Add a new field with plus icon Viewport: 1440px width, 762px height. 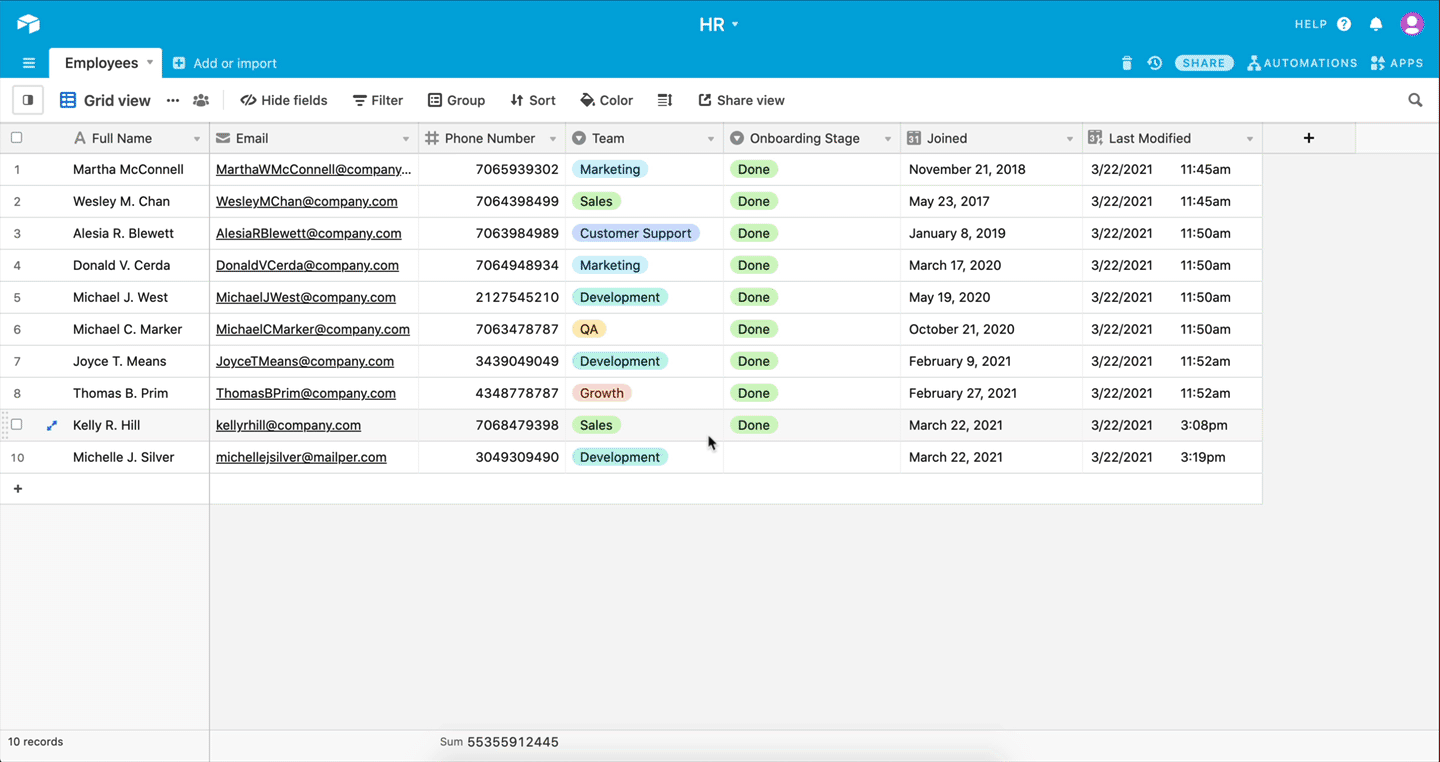(x=1308, y=138)
